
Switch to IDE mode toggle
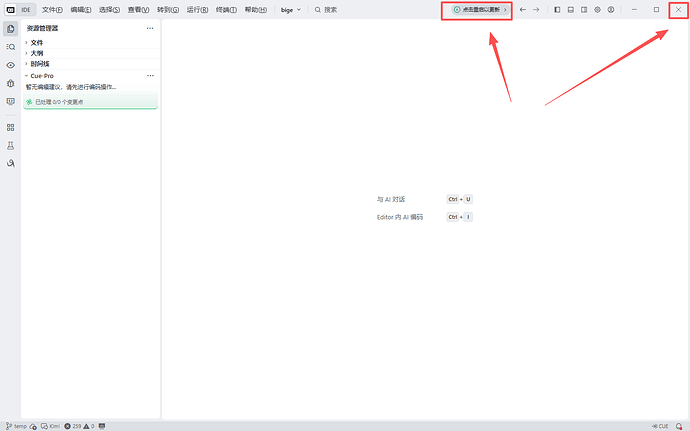click(x=26, y=10)
